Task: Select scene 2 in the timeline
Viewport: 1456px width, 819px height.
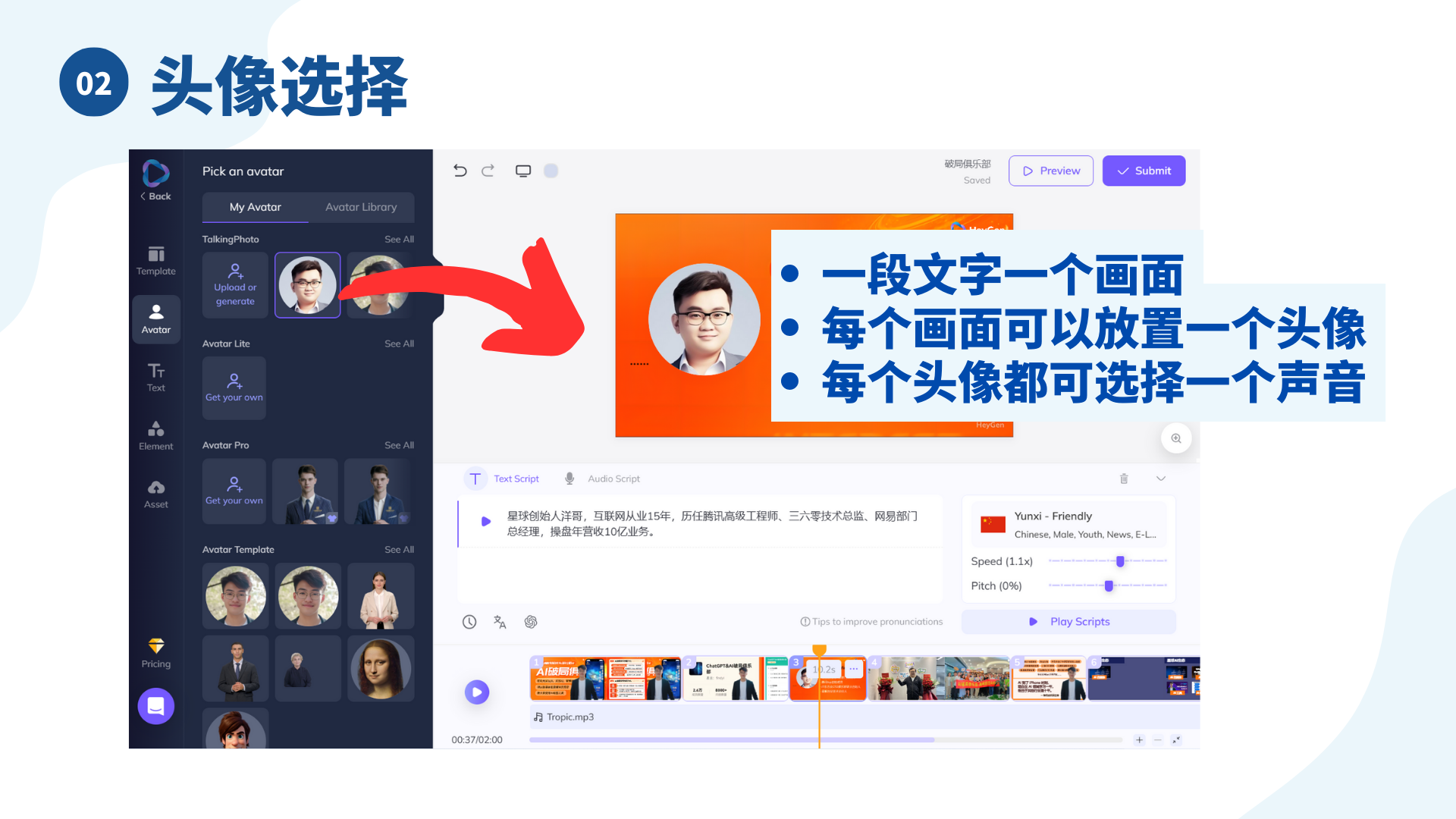Action: pos(736,679)
